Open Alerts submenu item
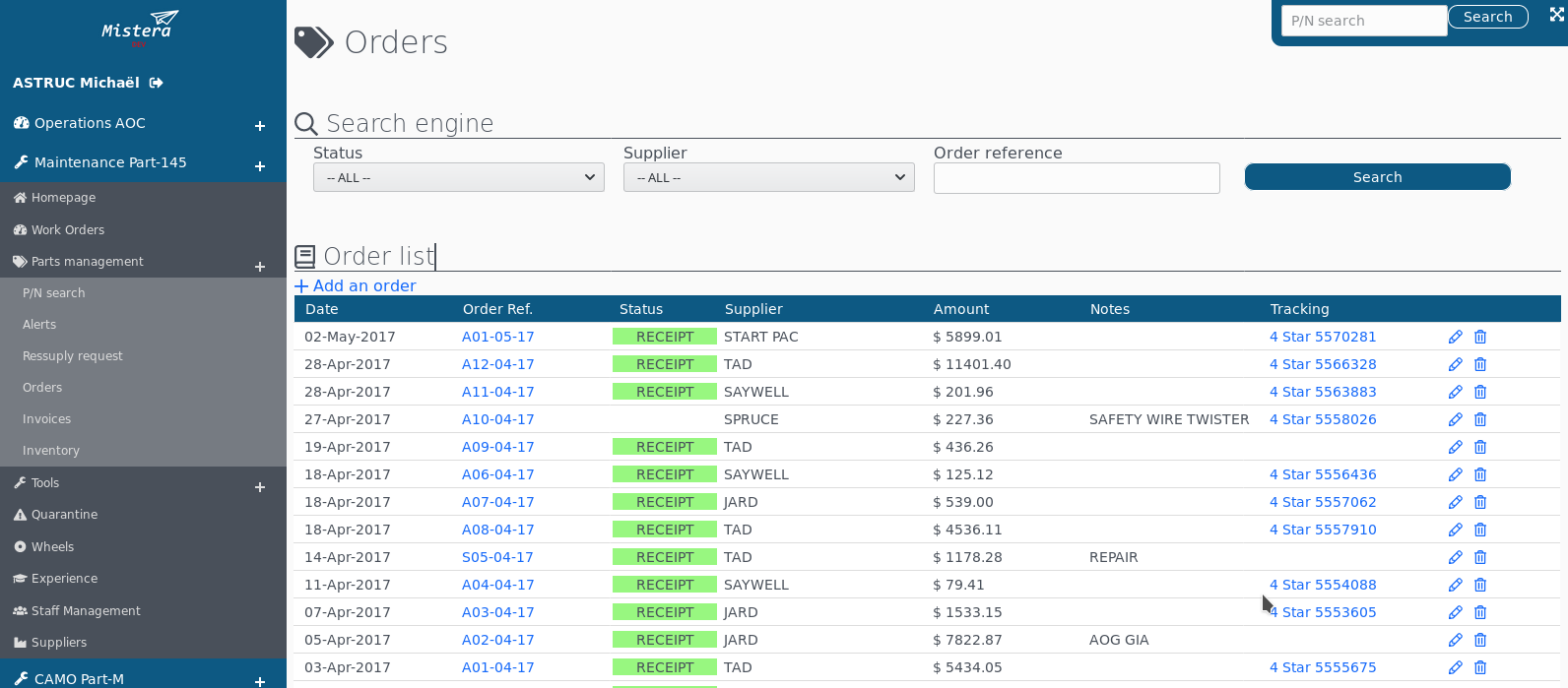Image resolution: width=1568 pixels, height=688 pixels. pyautogui.click(x=39, y=325)
